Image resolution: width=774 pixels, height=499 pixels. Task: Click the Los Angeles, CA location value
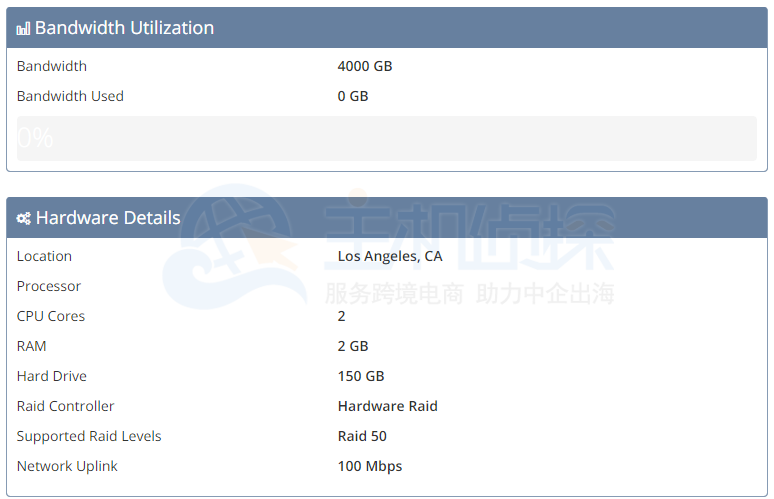(390, 256)
